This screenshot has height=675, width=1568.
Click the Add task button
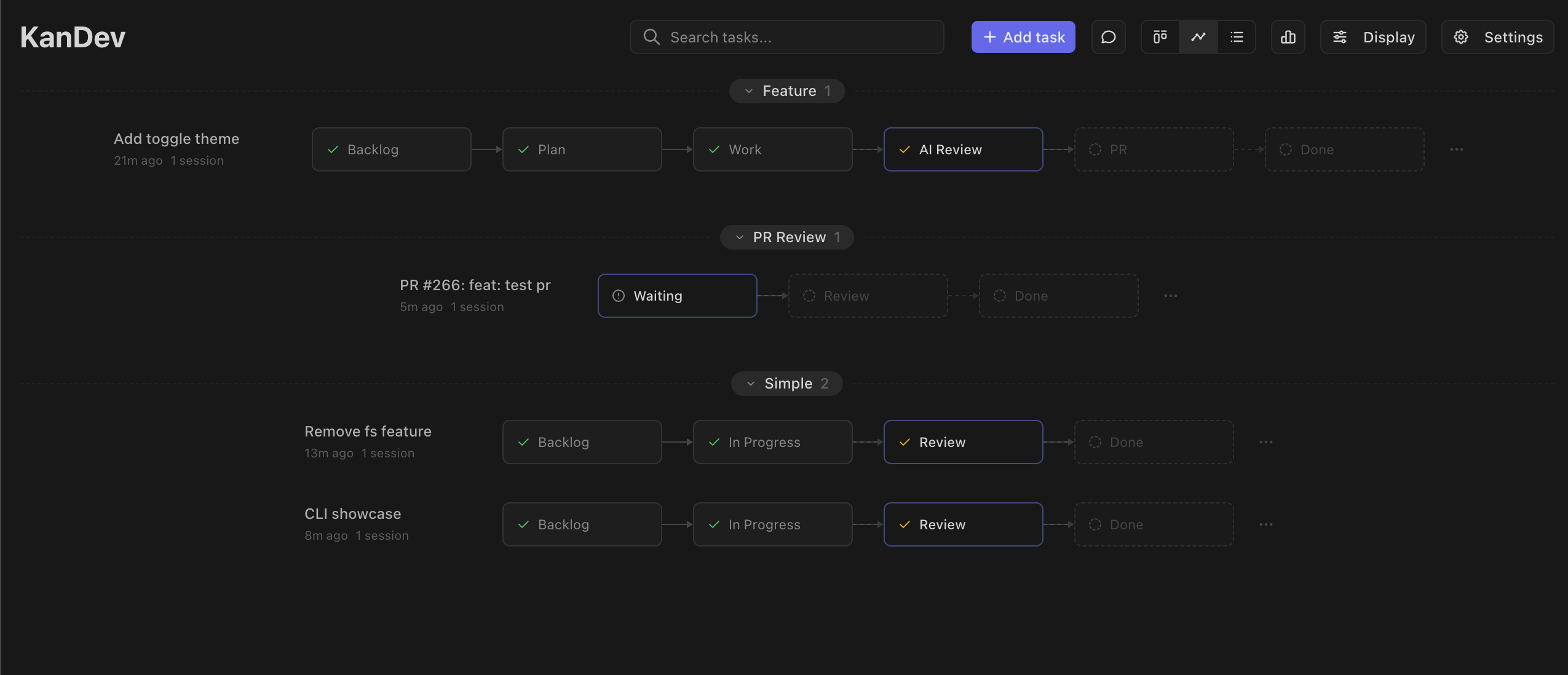pos(1023,37)
